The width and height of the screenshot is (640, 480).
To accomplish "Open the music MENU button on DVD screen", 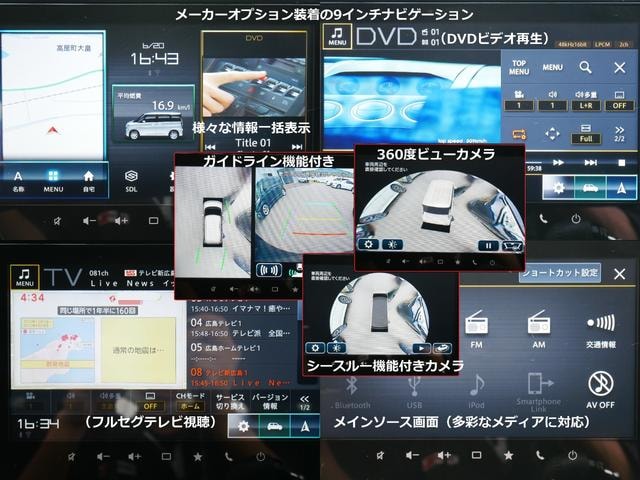I will coord(337,36).
